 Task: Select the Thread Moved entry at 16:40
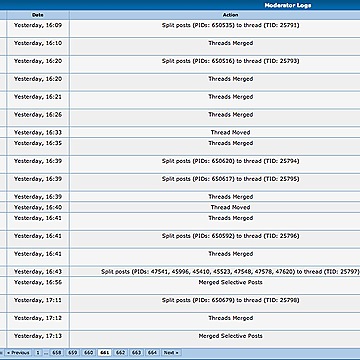click(x=230, y=207)
